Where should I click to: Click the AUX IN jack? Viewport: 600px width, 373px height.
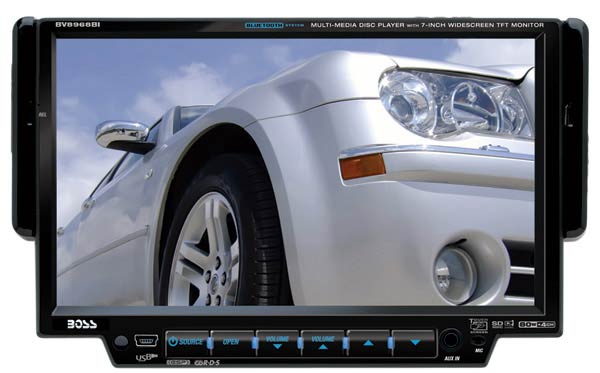point(451,340)
